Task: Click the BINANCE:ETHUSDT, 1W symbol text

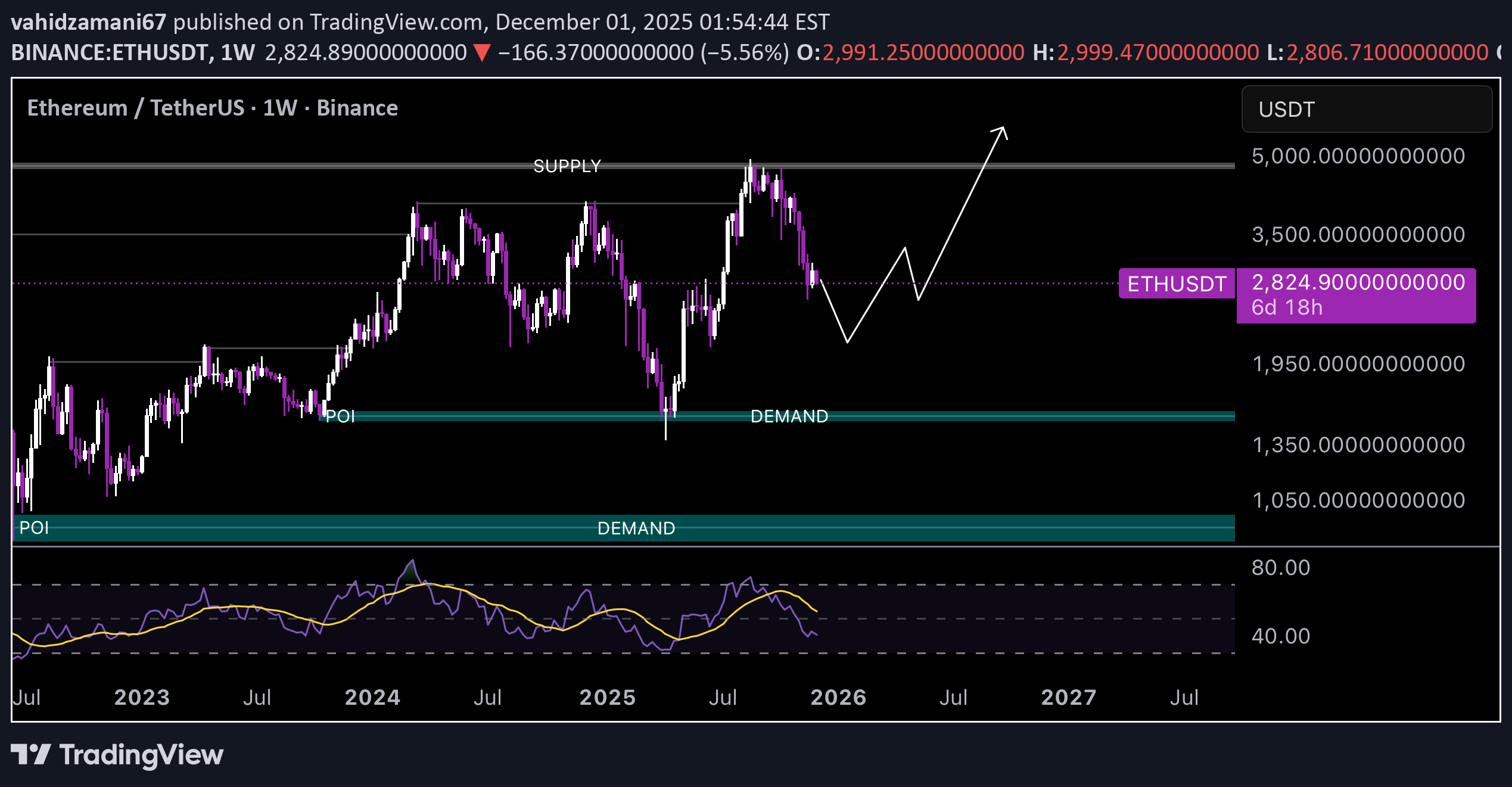Action: pos(133,53)
